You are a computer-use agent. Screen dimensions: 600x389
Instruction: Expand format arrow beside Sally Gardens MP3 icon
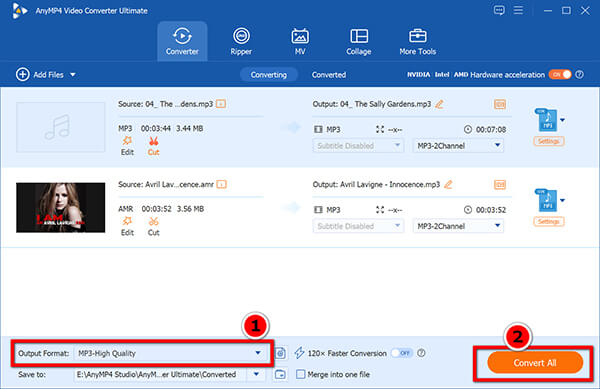(562, 120)
